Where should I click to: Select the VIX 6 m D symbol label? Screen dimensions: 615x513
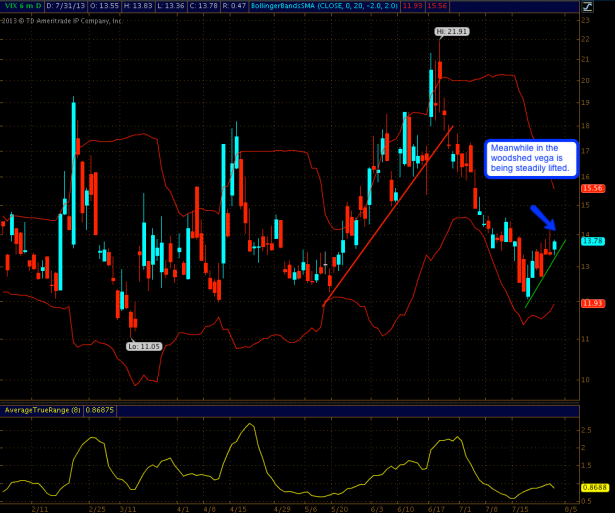[21, 6]
